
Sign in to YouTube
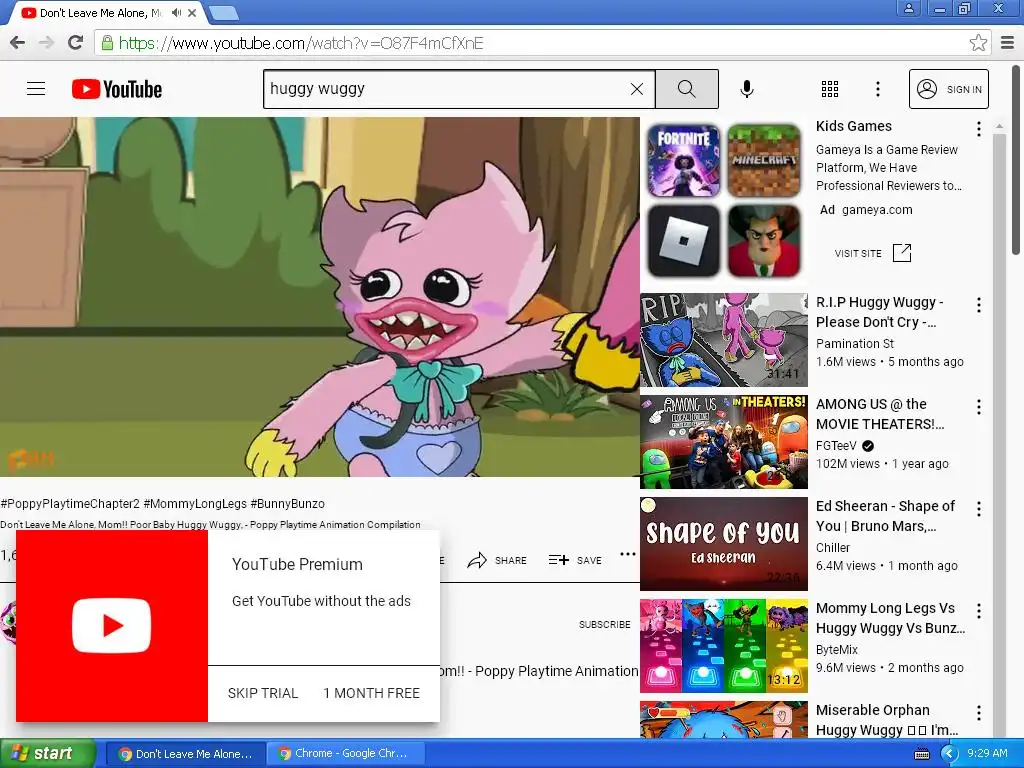coord(949,89)
